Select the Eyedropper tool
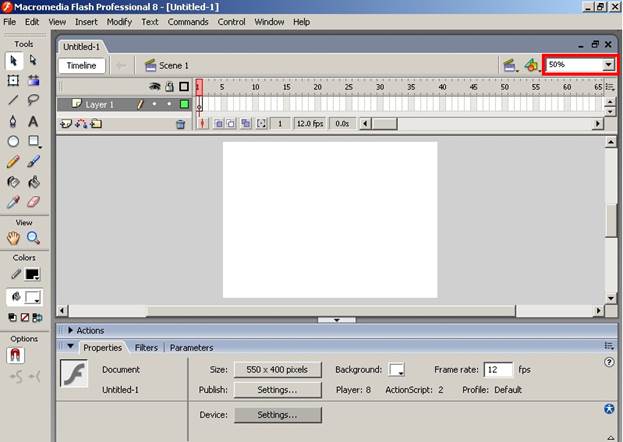 coord(13,202)
